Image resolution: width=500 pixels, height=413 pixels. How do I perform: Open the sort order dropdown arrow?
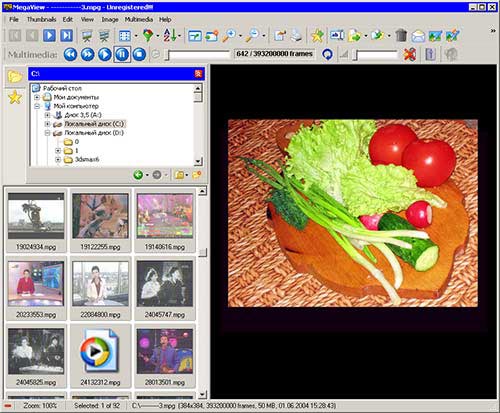tap(180, 36)
